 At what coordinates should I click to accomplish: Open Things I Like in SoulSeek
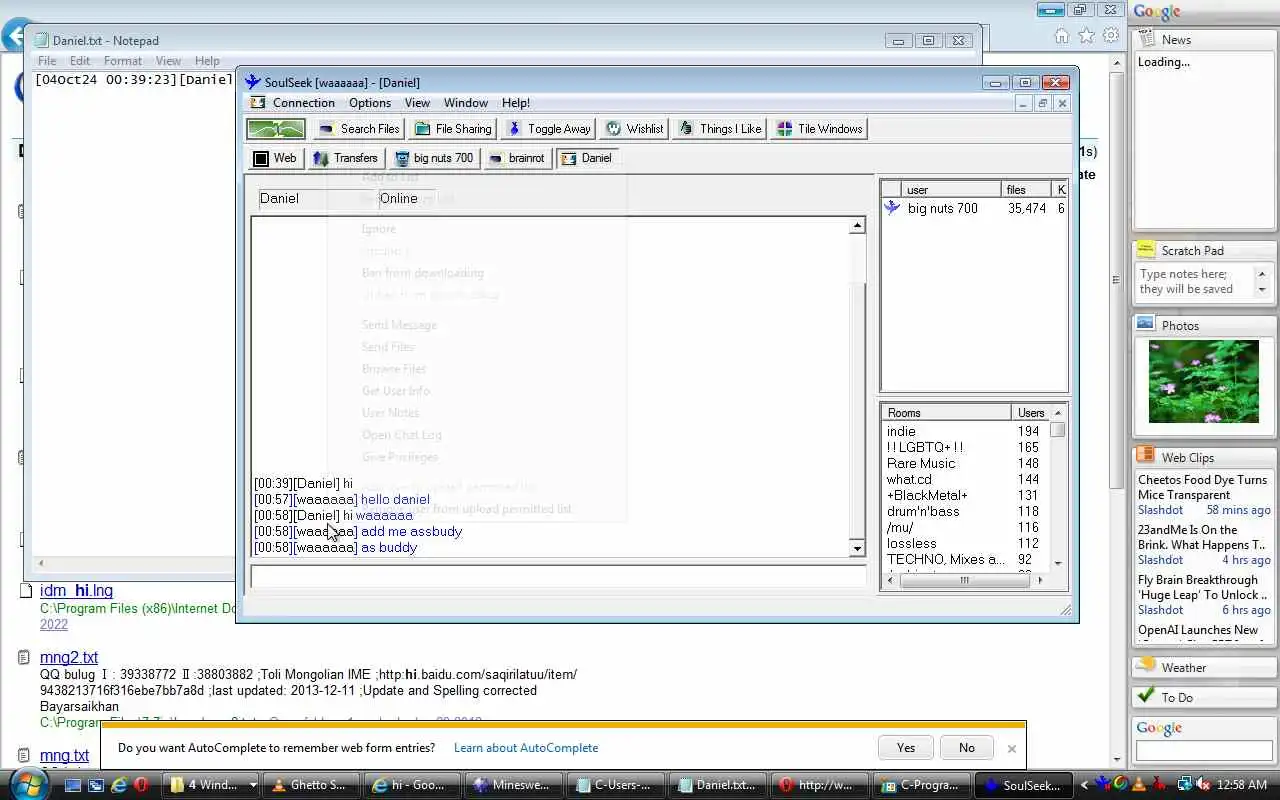719,129
